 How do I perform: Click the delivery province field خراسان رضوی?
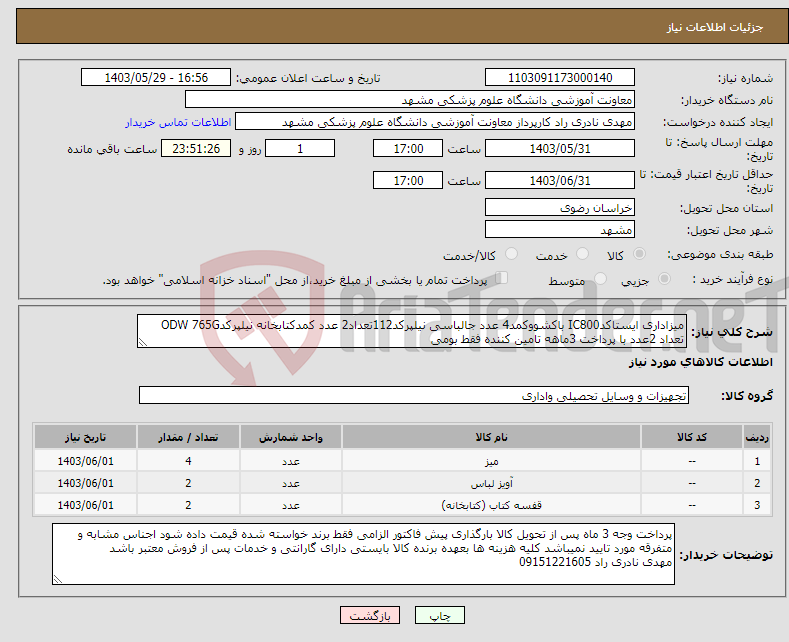click(x=560, y=207)
